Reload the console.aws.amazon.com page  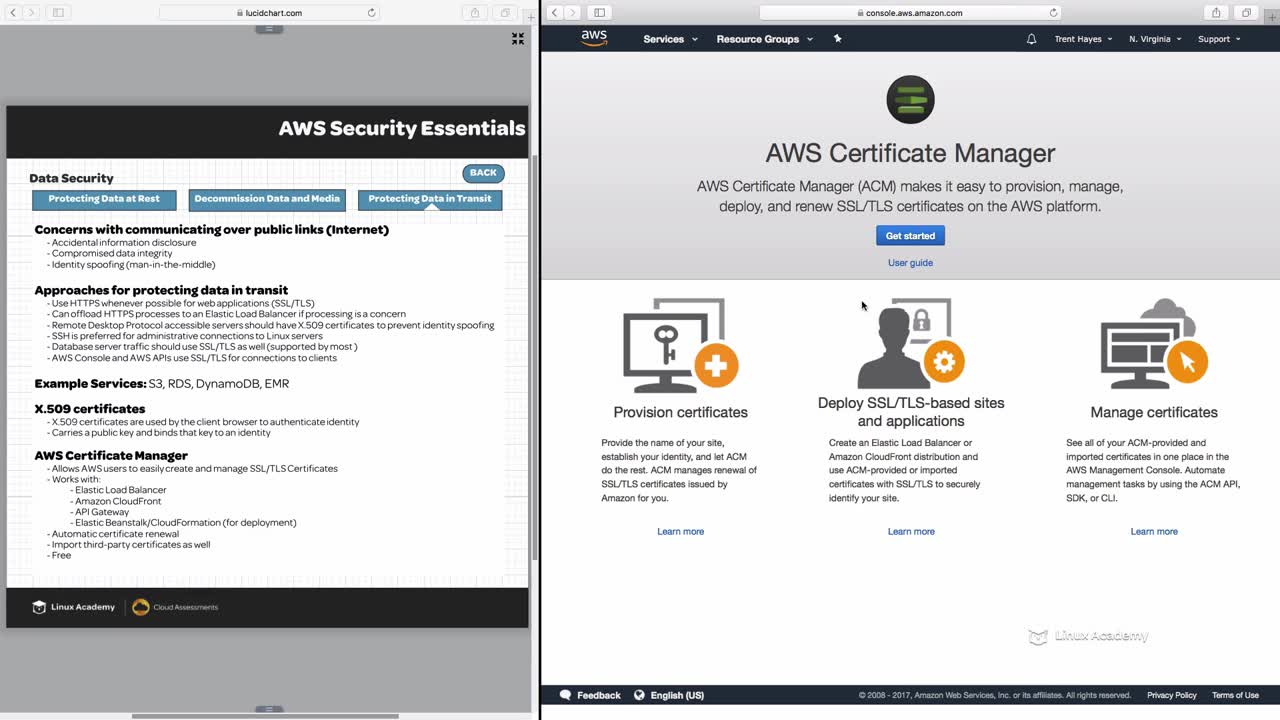pos(1053,13)
